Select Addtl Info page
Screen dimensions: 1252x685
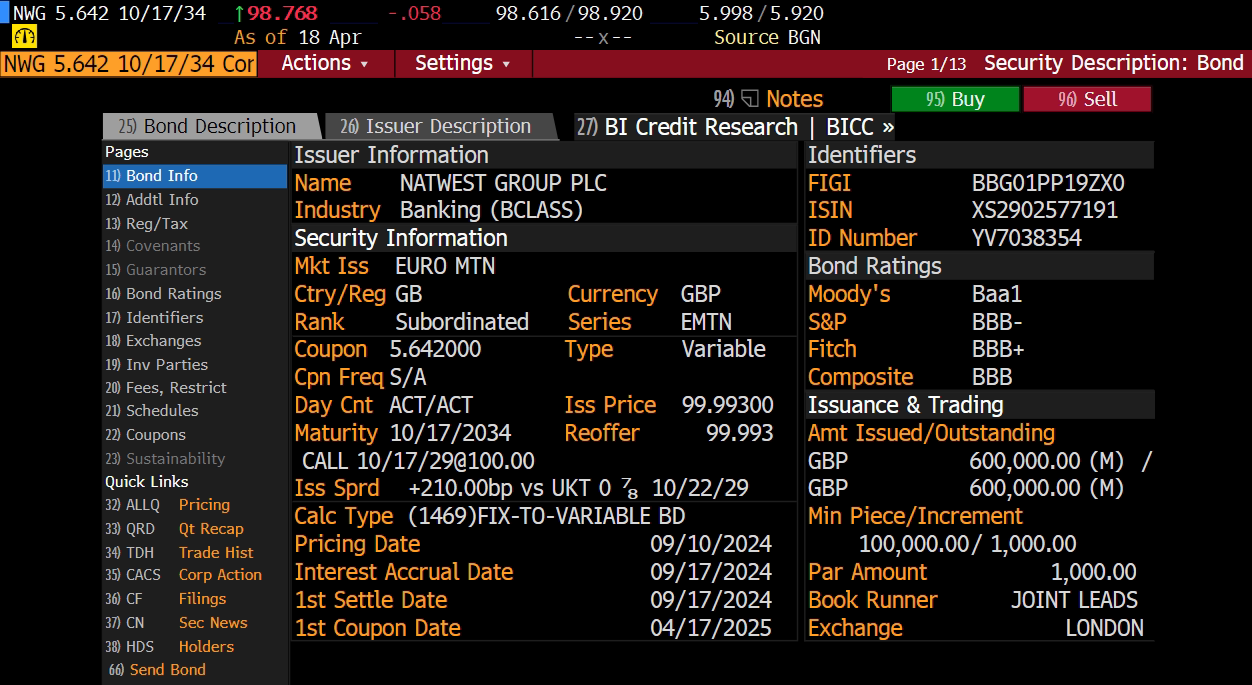click(x=152, y=200)
